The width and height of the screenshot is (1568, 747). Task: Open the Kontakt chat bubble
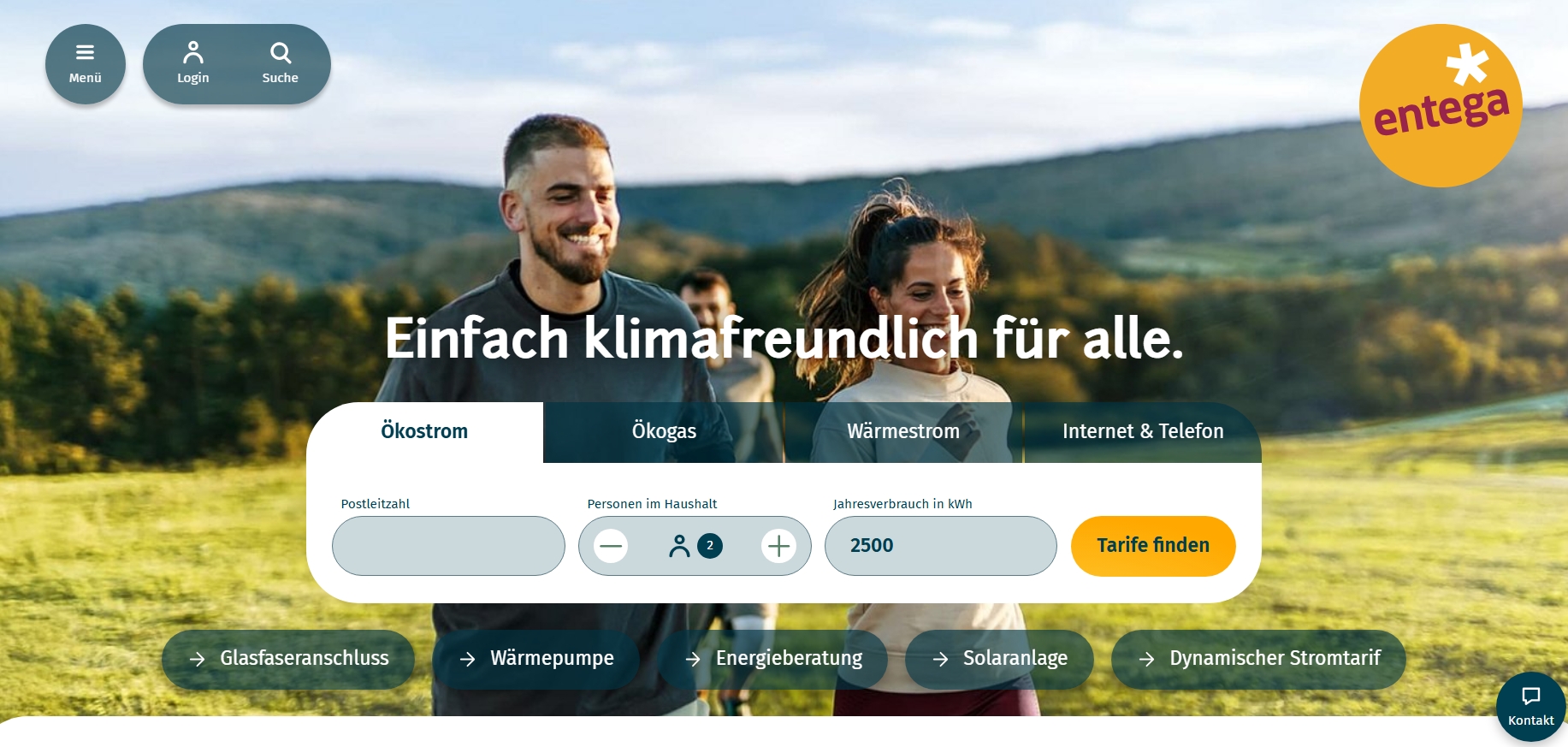point(1531,707)
